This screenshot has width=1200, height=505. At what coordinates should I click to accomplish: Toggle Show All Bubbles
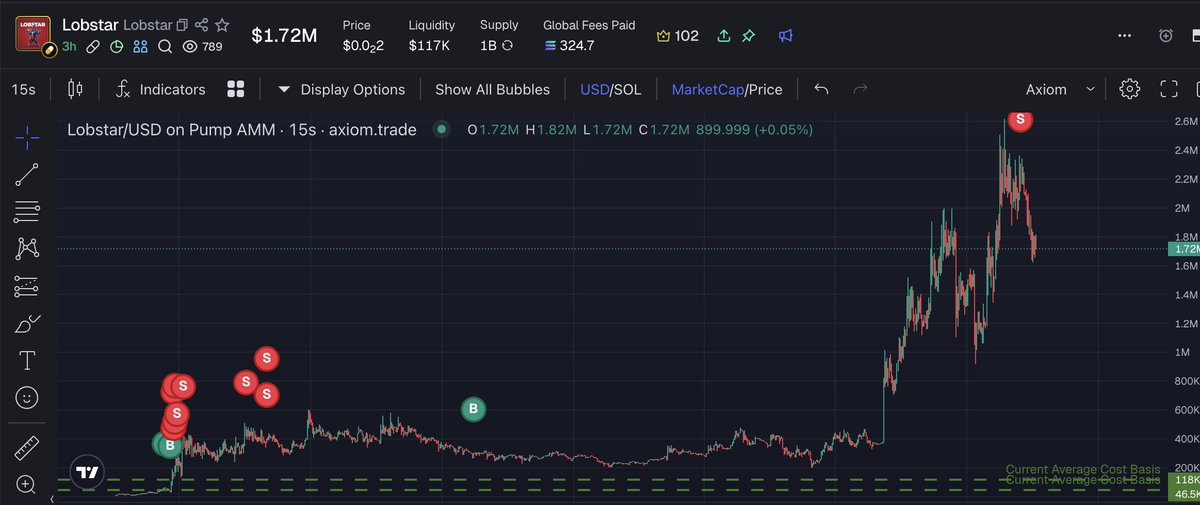coord(492,89)
